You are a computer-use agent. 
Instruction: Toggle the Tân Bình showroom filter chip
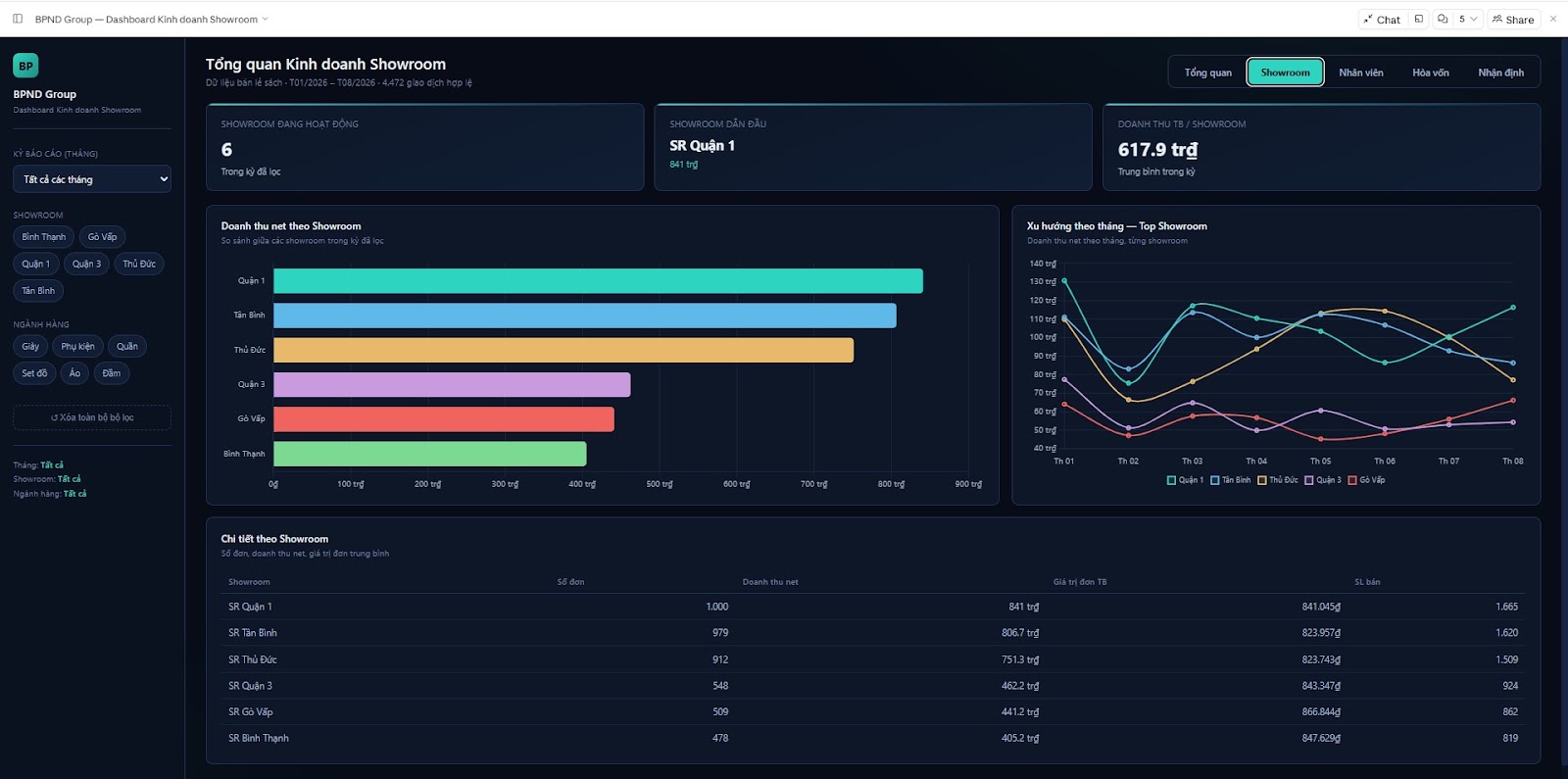click(x=38, y=291)
